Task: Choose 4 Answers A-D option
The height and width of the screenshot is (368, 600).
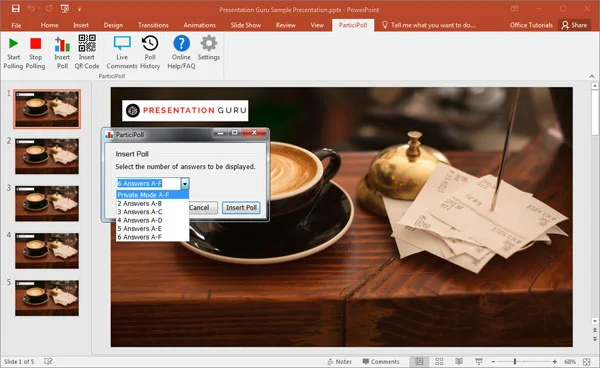Action: tap(152, 220)
